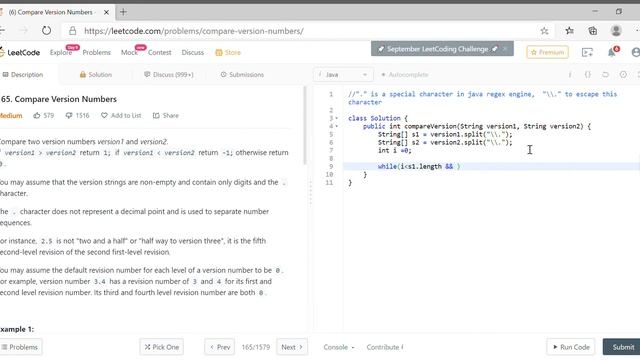Open the Problems list button at bottom
640x360 pixels.
21,347
